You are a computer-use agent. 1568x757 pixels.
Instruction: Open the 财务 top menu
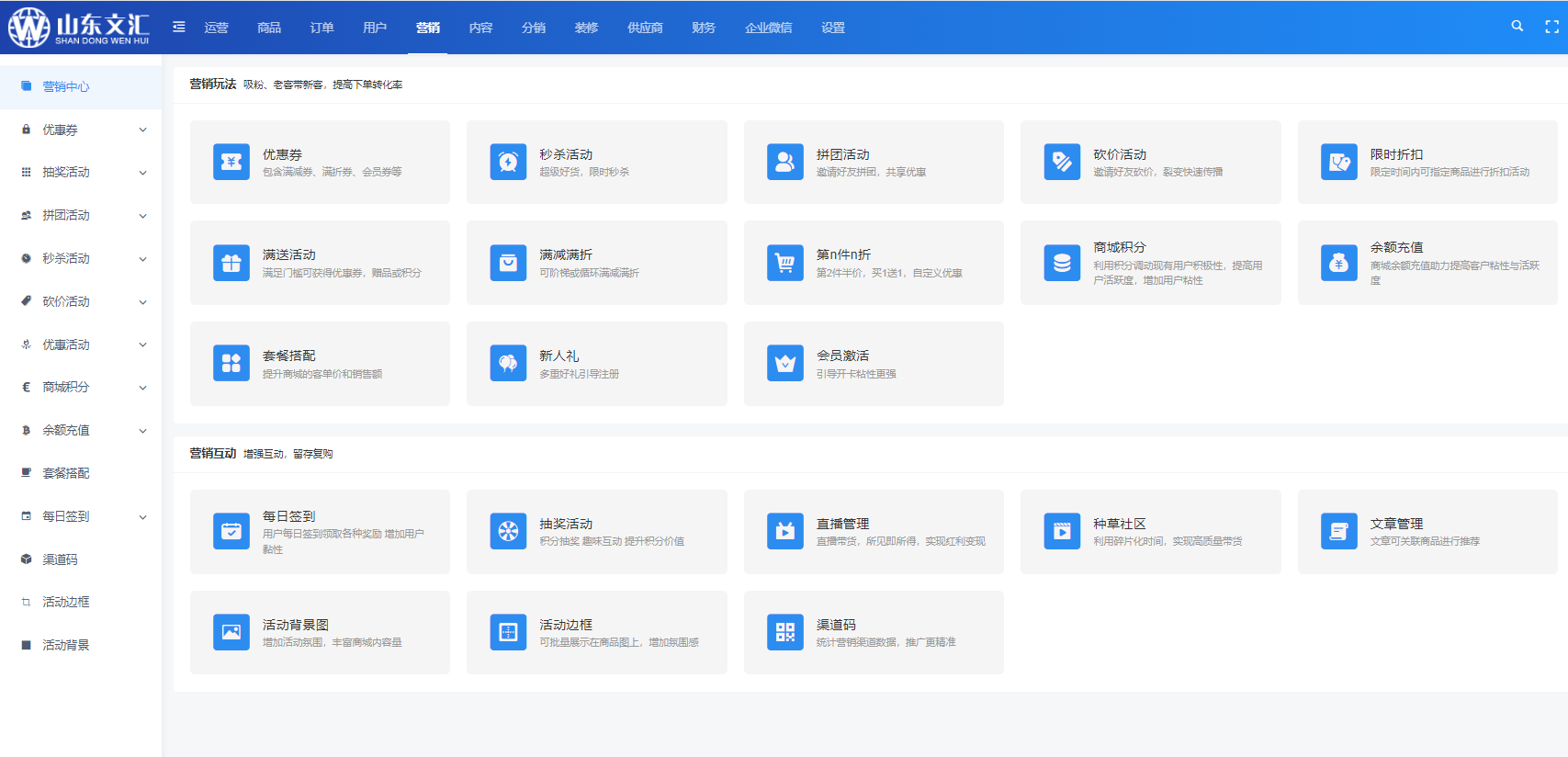point(704,28)
